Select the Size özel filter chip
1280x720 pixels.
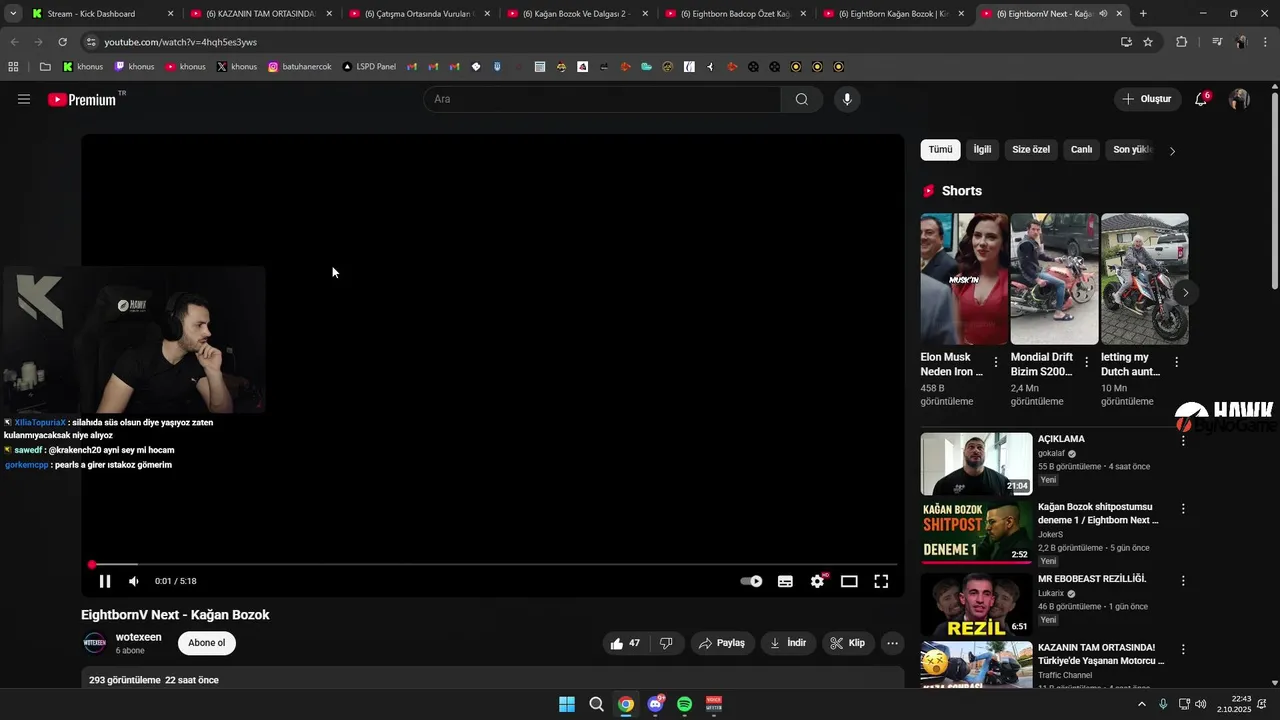[1031, 150]
